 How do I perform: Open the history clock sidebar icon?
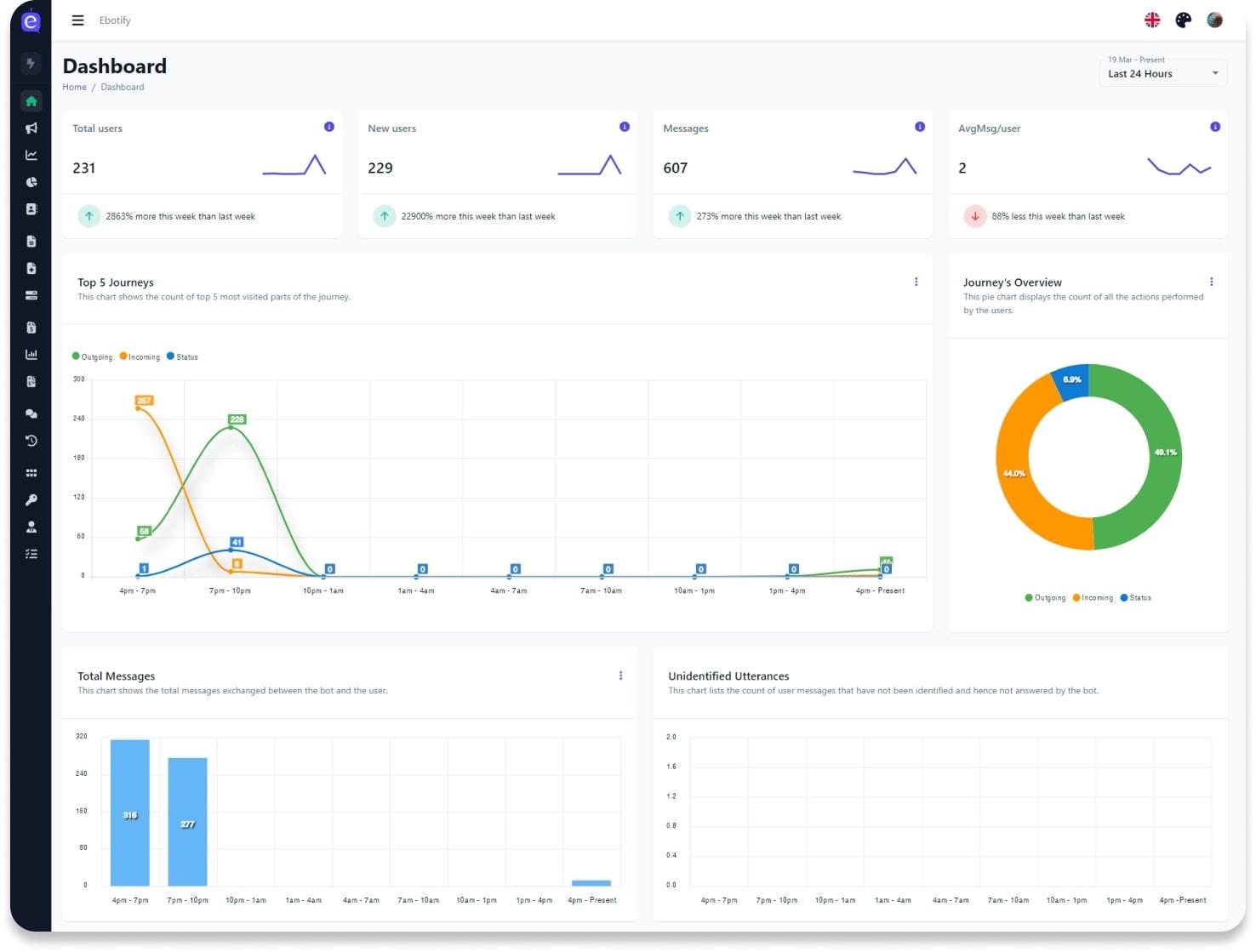tap(31, 441)
